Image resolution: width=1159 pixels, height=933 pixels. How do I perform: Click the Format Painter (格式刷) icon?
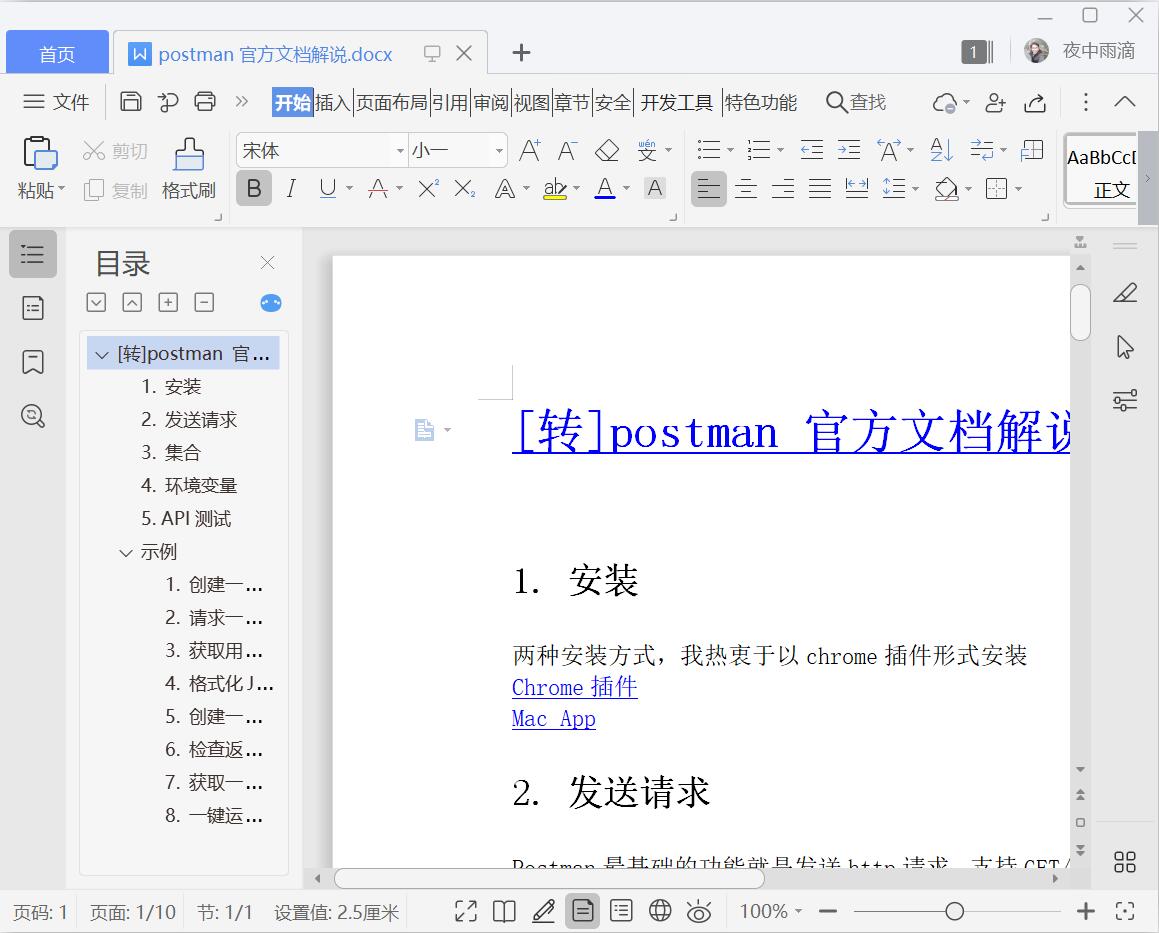point(189,154)
